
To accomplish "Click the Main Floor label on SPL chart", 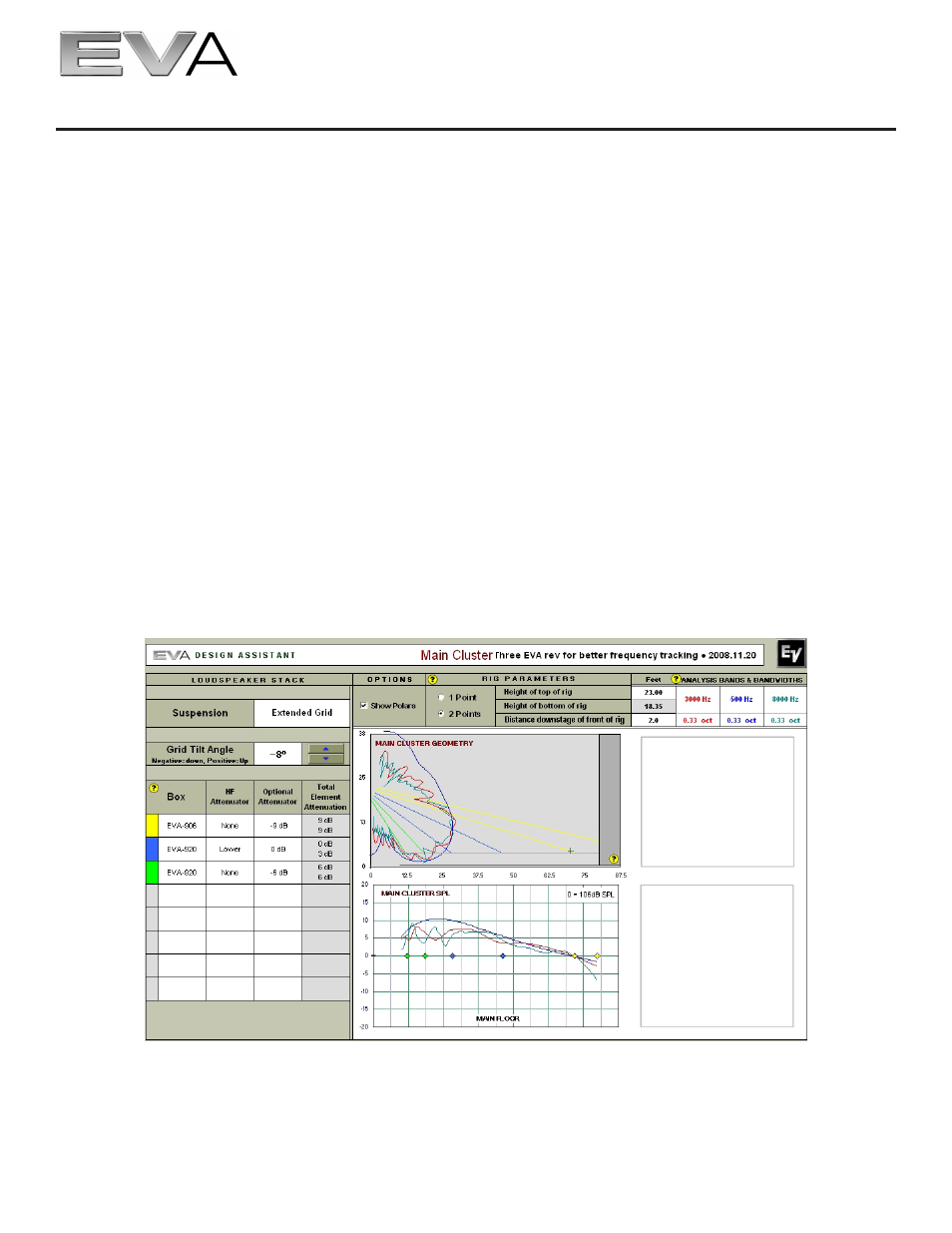I will pyautogui.click(x=497, y=1018).
